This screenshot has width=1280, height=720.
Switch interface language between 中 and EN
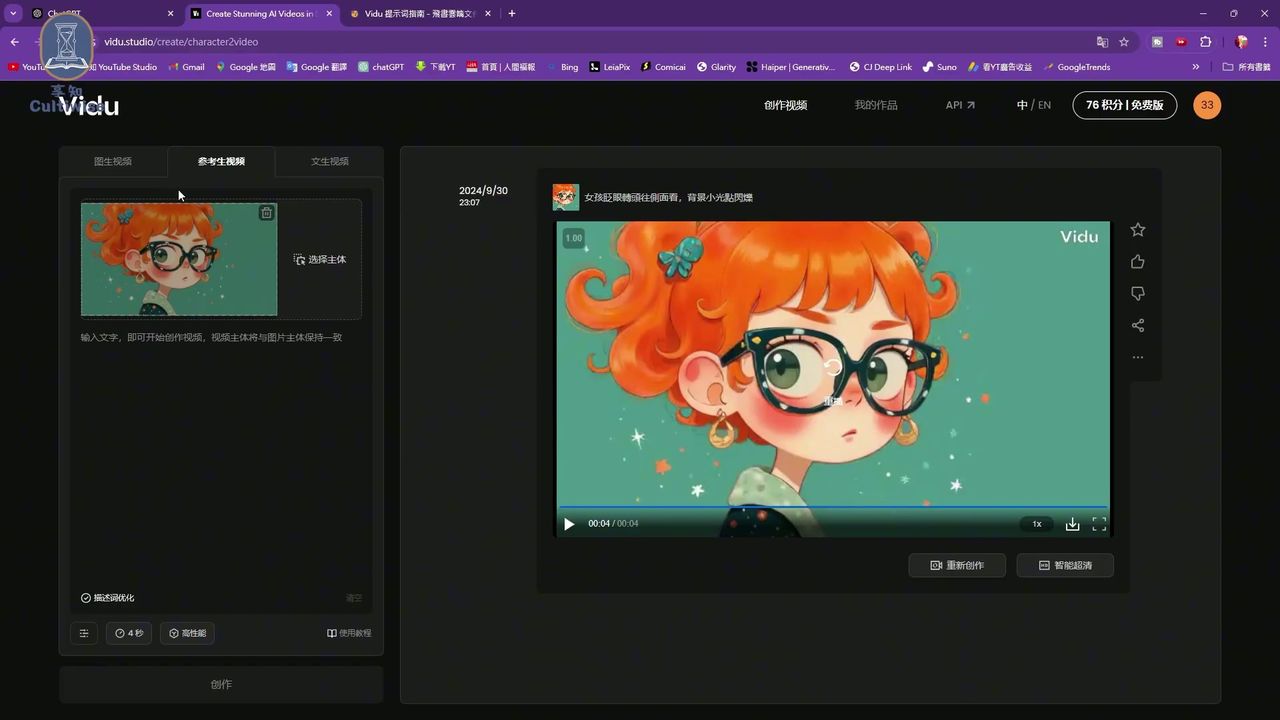[x=1033, y=104]
